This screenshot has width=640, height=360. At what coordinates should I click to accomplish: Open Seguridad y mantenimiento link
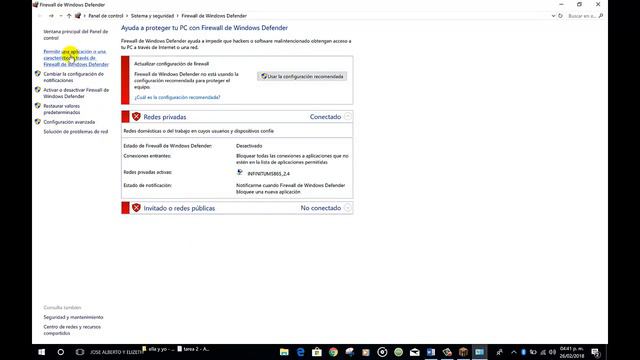(73, 317)
